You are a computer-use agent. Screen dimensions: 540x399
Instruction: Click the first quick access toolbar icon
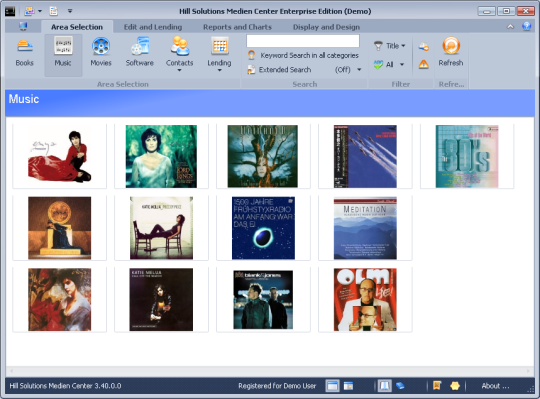tap(30, 11)
